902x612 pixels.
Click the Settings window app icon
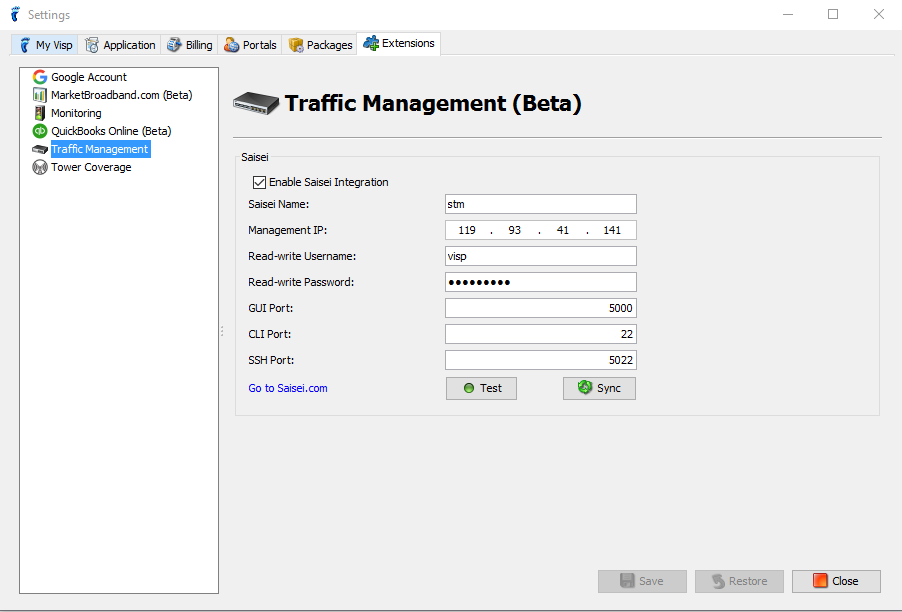[x=16, y=14]
